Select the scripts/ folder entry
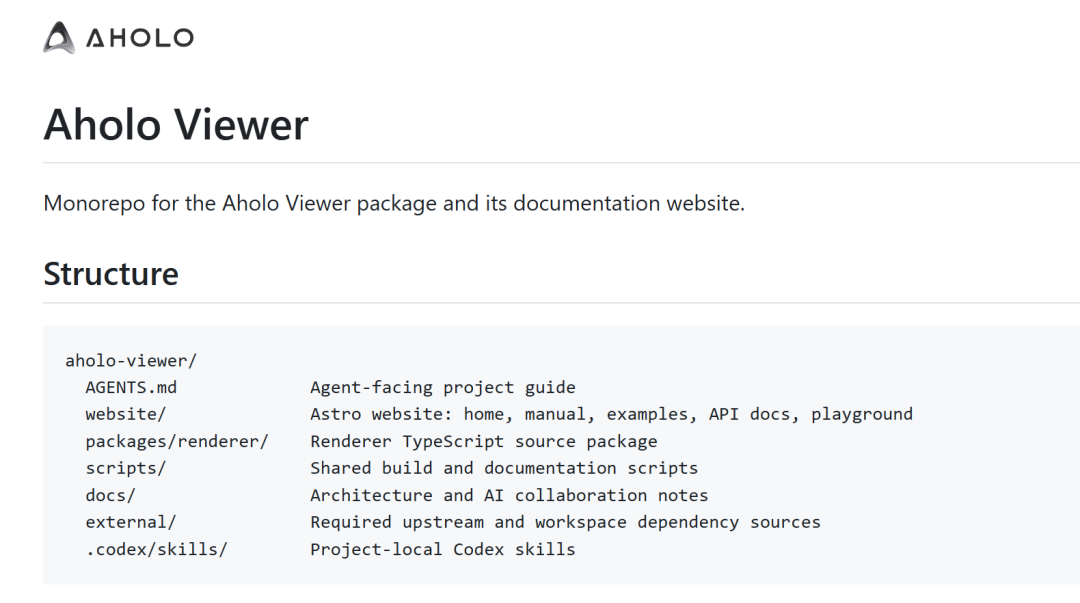Image resolution: width=1080 pixels, height=603 pixels. [125, 468]
